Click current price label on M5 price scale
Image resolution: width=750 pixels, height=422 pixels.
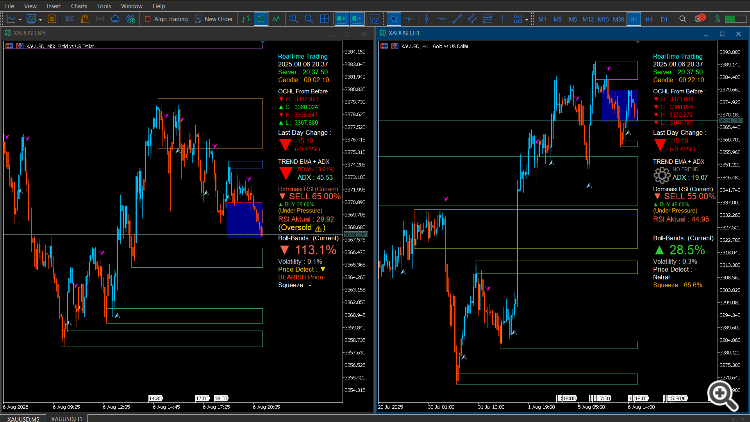(x=356, y=234)
